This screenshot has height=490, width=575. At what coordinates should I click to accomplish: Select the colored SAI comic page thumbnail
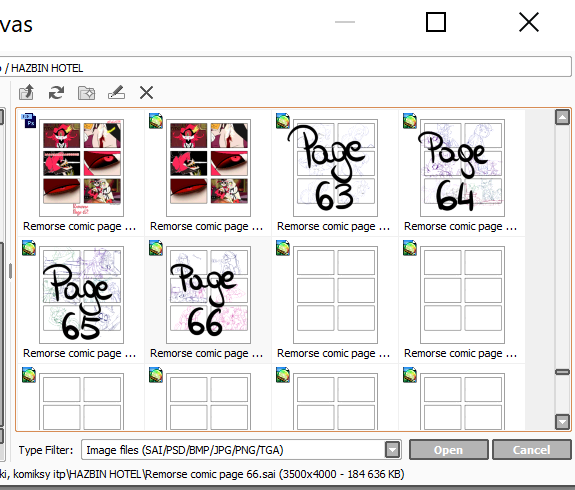pyautogui.click(x=208, y=168)
